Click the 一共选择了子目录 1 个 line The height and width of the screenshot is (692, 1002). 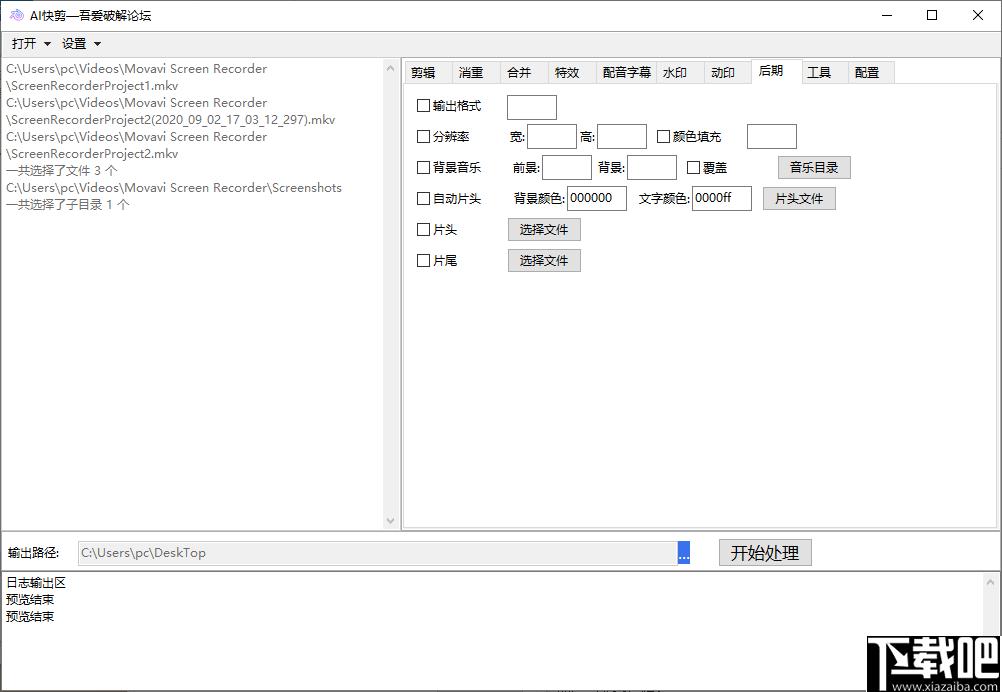coord(68,204)
